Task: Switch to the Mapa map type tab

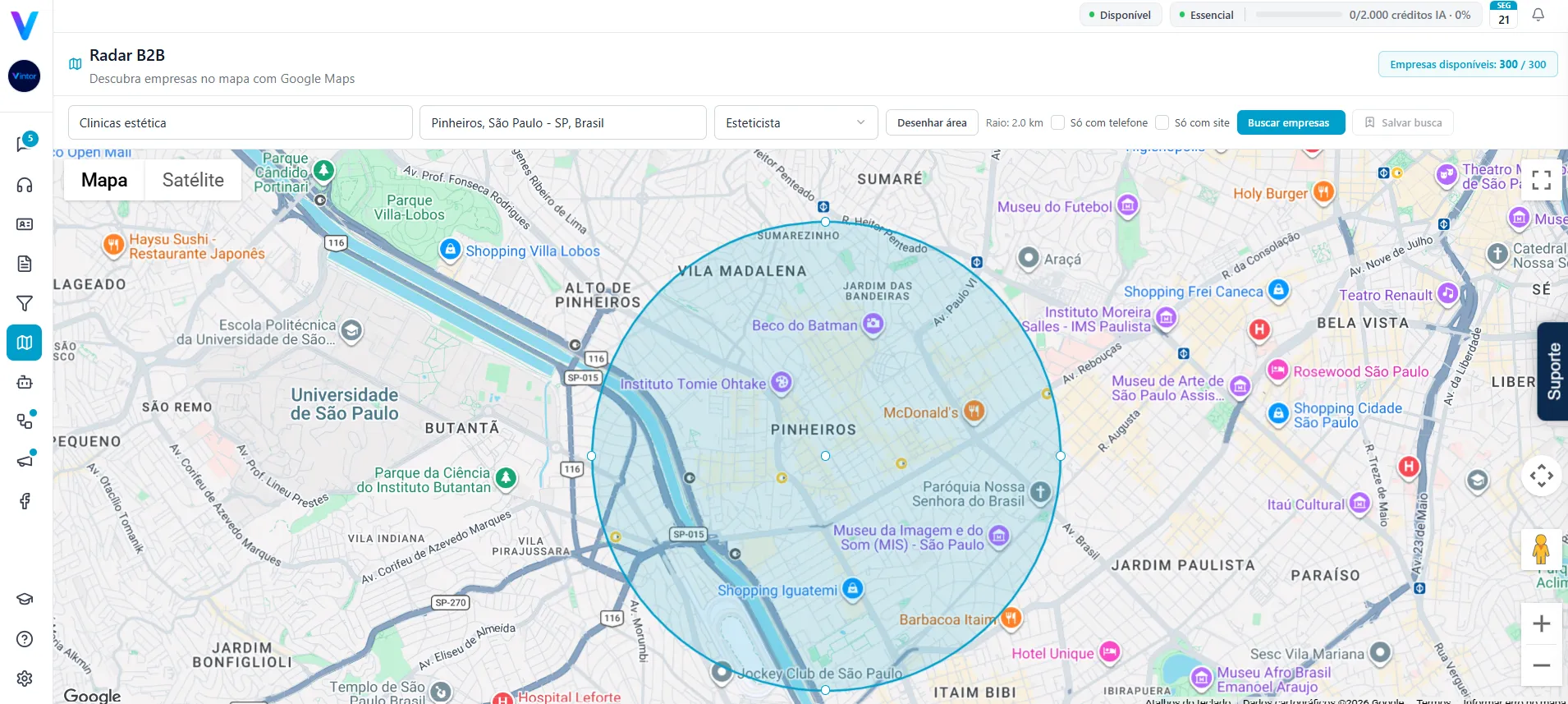Action: 104,180
